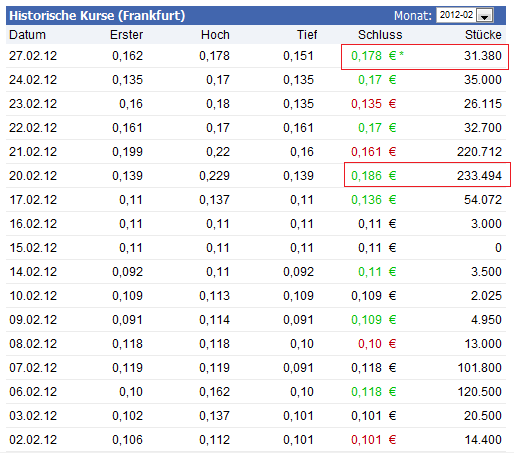
Task: Click volume value 3.000
Action: 486,224
